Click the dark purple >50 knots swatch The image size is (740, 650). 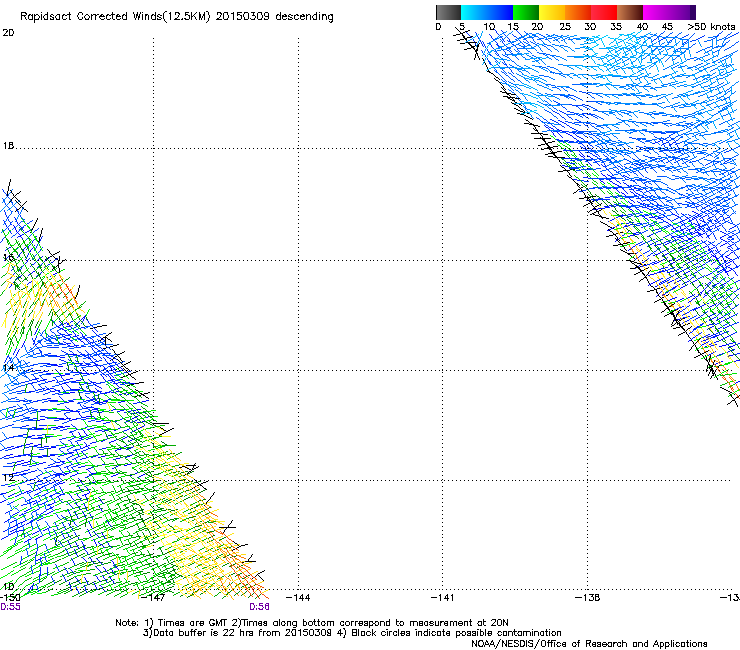pos(693,12)
